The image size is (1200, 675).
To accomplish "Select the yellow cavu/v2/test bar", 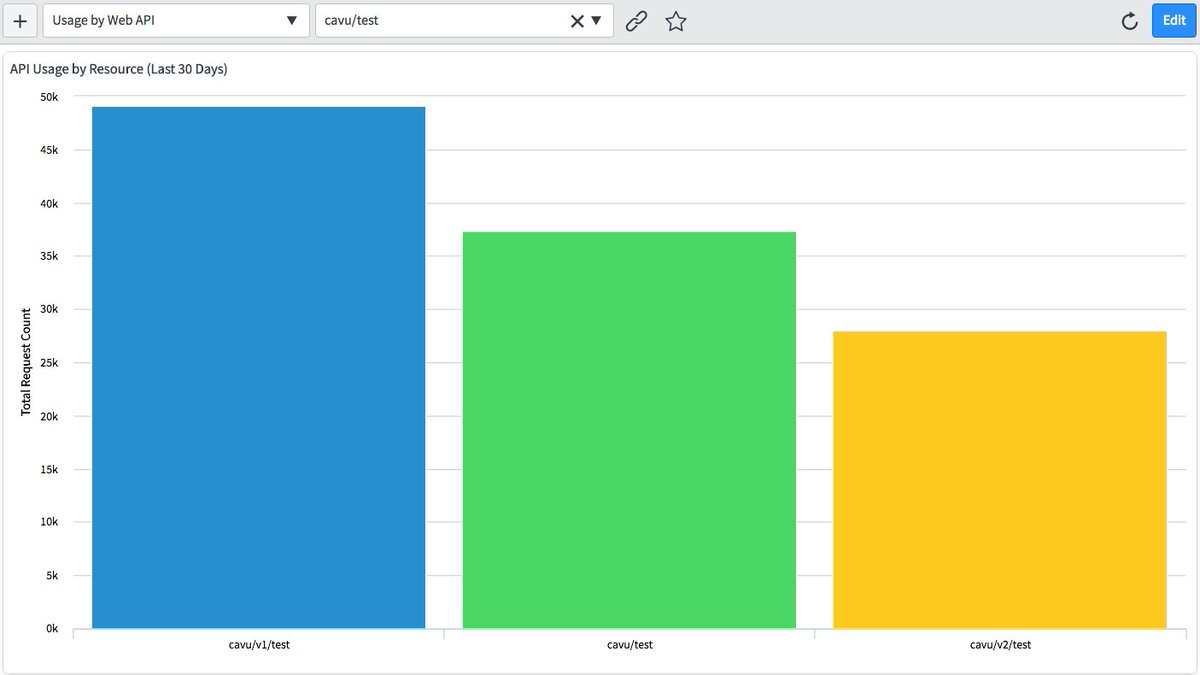I will tap(1000, 480).
